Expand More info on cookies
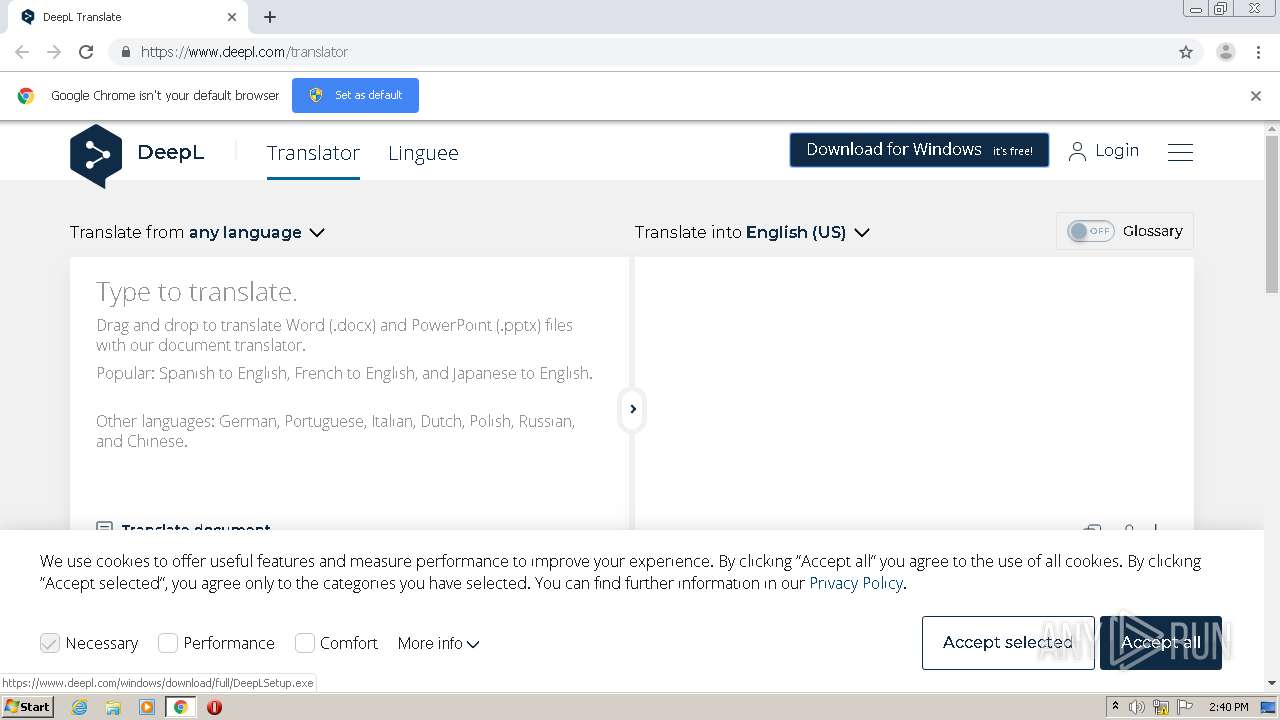 (438, 643)
